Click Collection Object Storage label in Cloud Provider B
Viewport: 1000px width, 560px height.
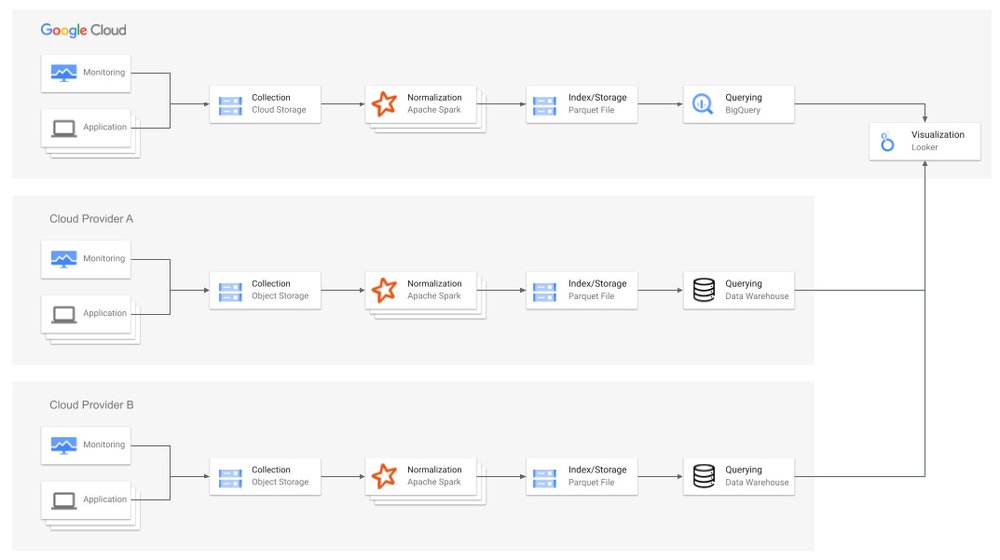coord(280,476)
